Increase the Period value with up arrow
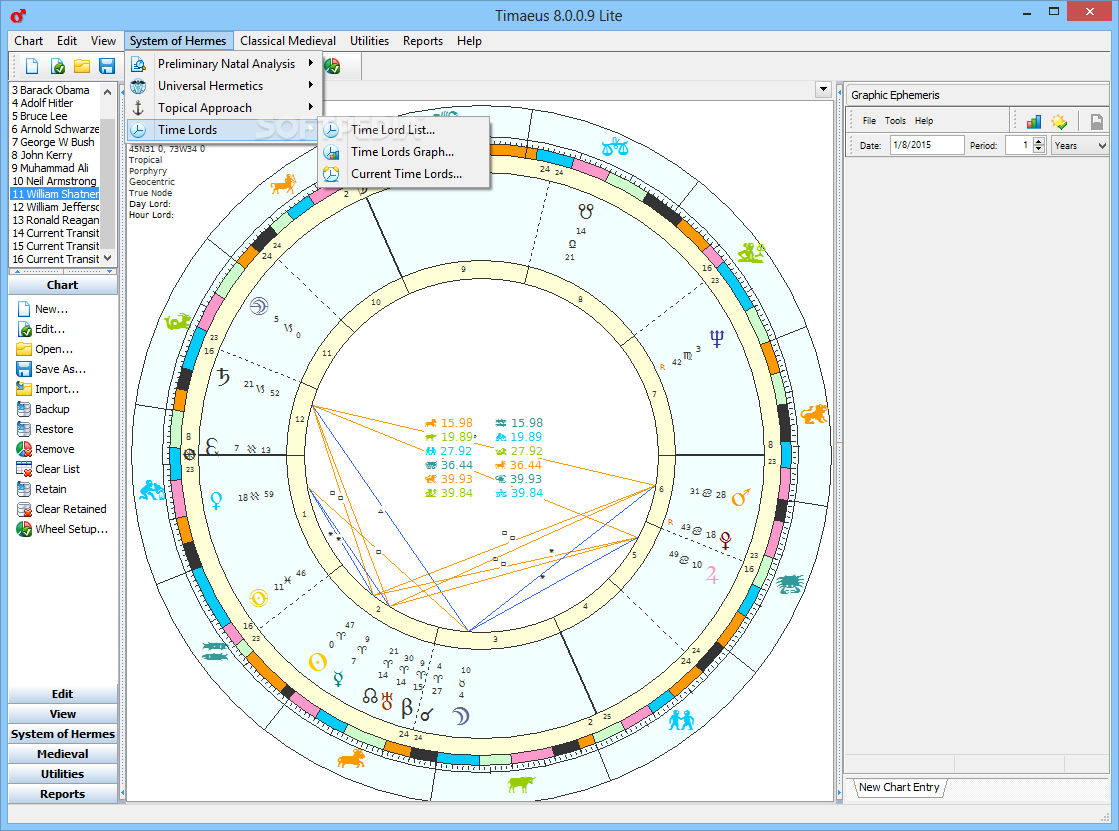 point(1039,141)
